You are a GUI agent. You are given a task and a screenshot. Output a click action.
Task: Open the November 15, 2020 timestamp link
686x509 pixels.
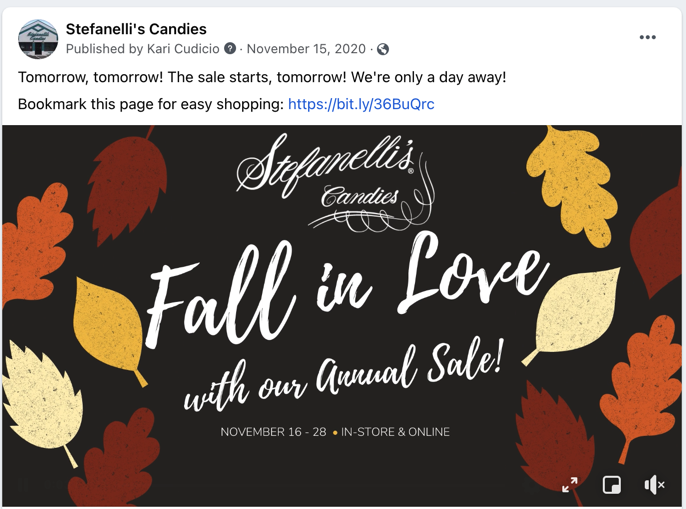[x=306, y=49]
